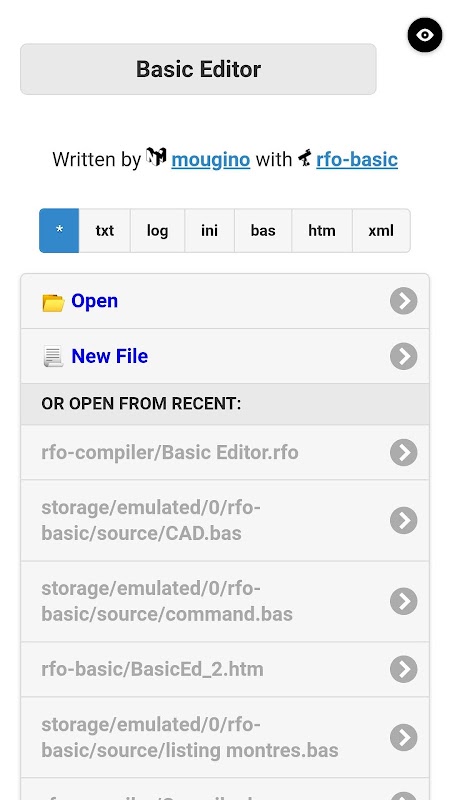This screenshot has width=450, height=800.
Task: Click the New File document icon
Action: [x=53, y=356]
